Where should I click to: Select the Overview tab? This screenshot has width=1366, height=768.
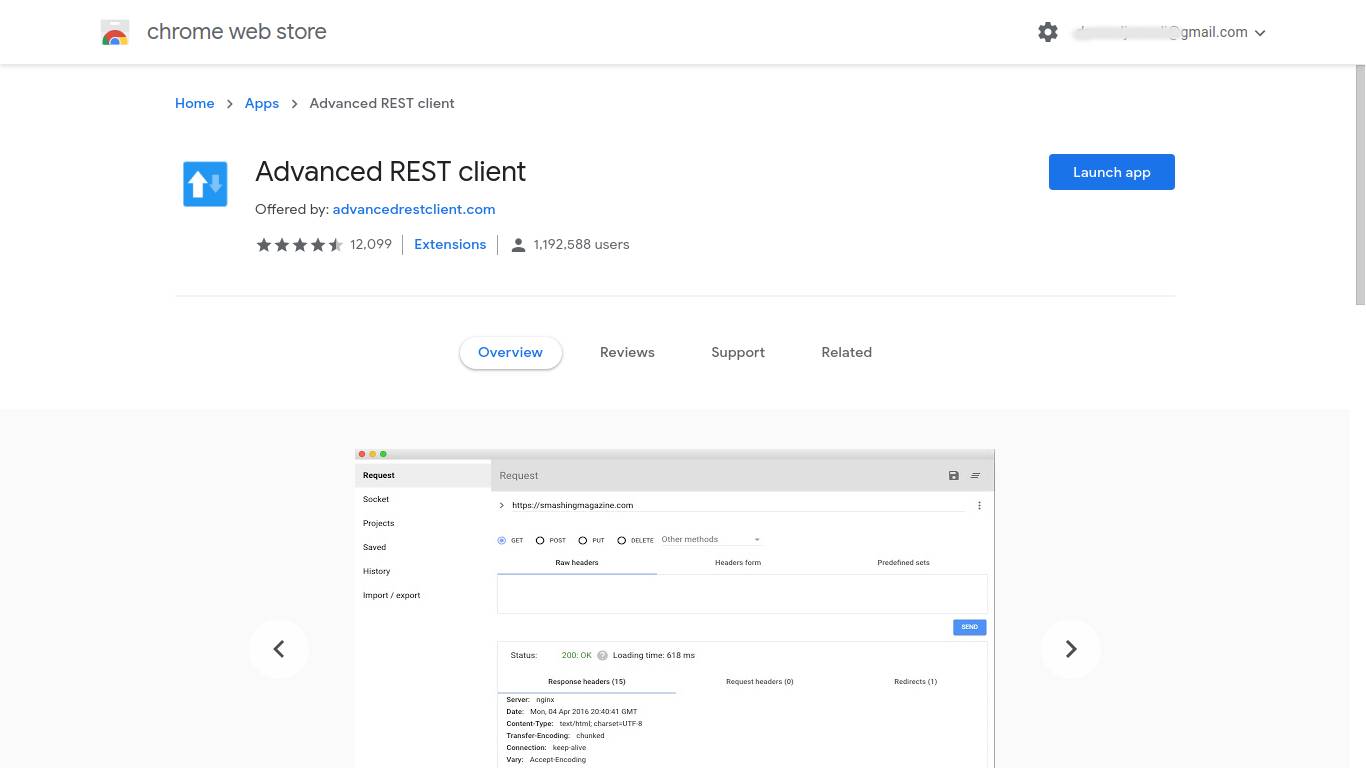510,352
